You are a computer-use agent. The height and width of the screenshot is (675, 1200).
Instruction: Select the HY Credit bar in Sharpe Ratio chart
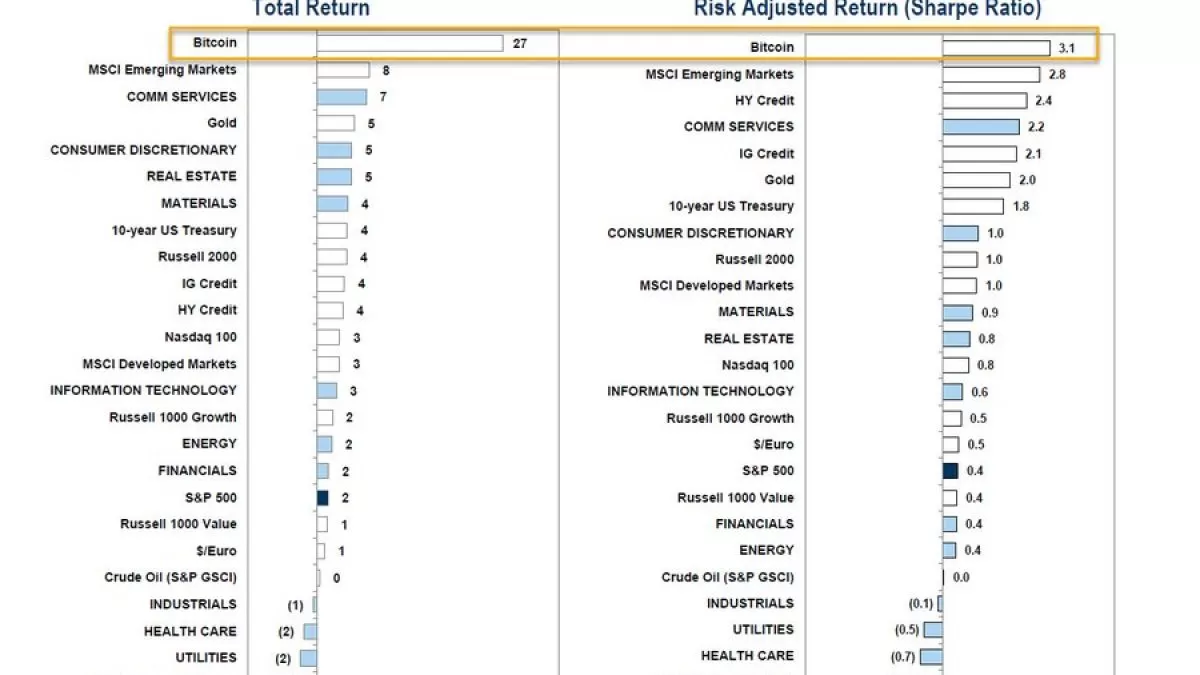pyautogui.click(x=984, y=101)
